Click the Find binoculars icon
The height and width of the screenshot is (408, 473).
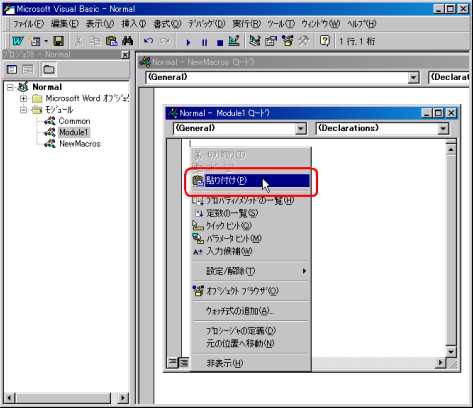pyautogui.click(x=128, y=41)
